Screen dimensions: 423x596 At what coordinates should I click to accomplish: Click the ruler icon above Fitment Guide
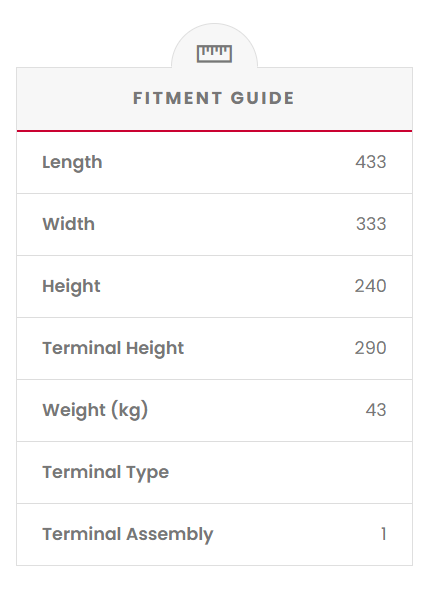click(214, 53)
